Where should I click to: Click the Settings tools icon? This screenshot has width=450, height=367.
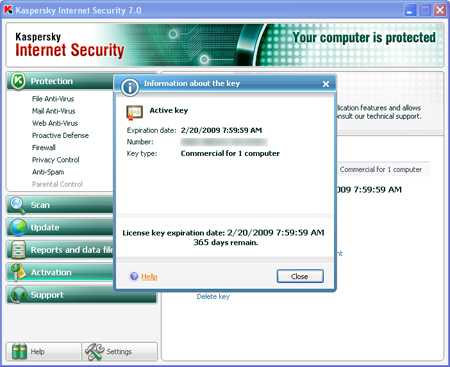[95, 352]
